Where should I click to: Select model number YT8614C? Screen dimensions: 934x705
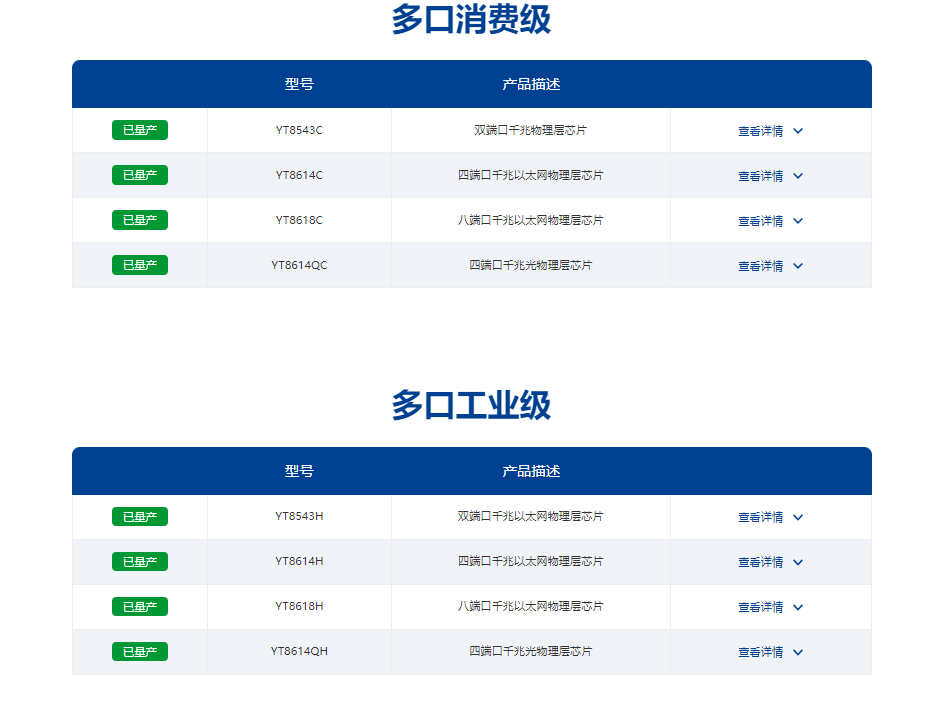pyautogui.click(x=299, y=175)
